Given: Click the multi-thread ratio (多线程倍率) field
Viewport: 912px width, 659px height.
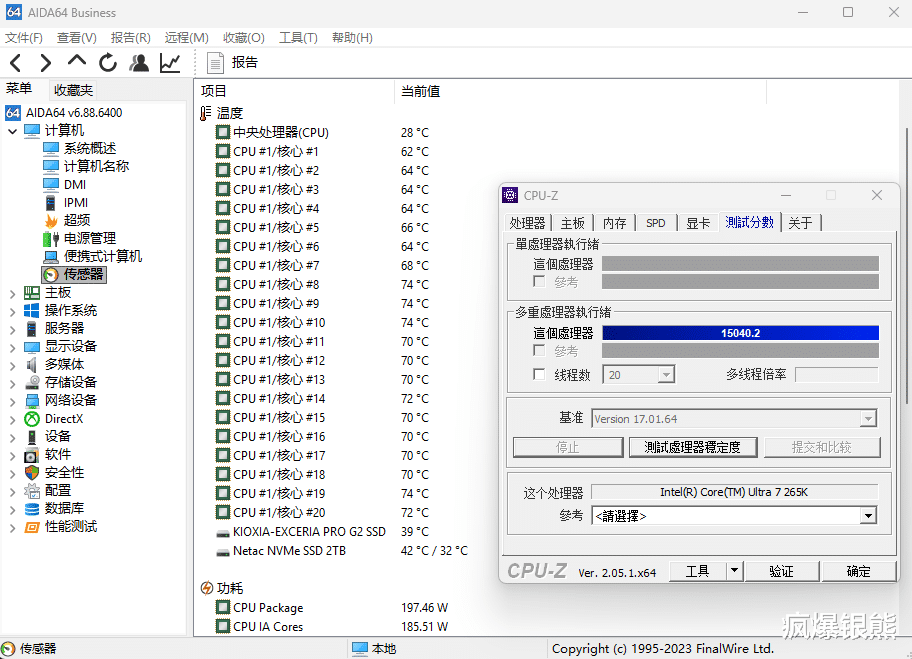Looking at the screenshot, I should tap(836, 375).
